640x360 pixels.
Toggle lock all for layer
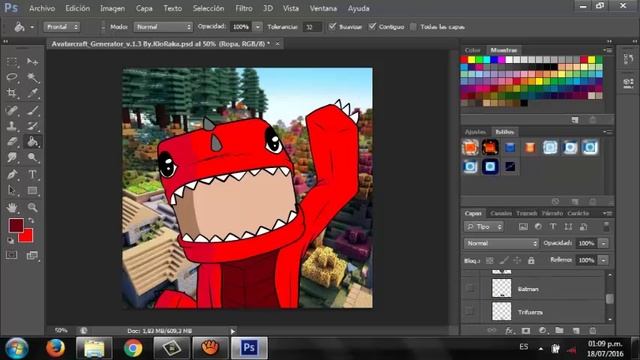pos(531,260)
